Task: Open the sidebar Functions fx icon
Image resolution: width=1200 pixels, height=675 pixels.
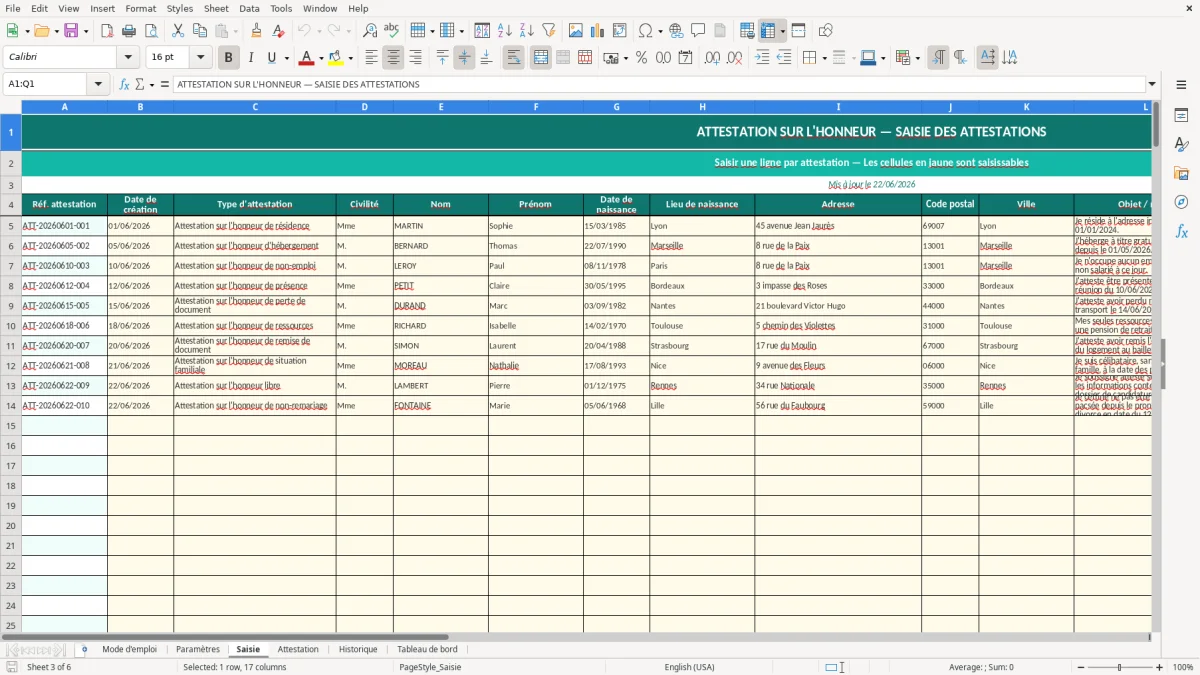Action: point(1181,232)
